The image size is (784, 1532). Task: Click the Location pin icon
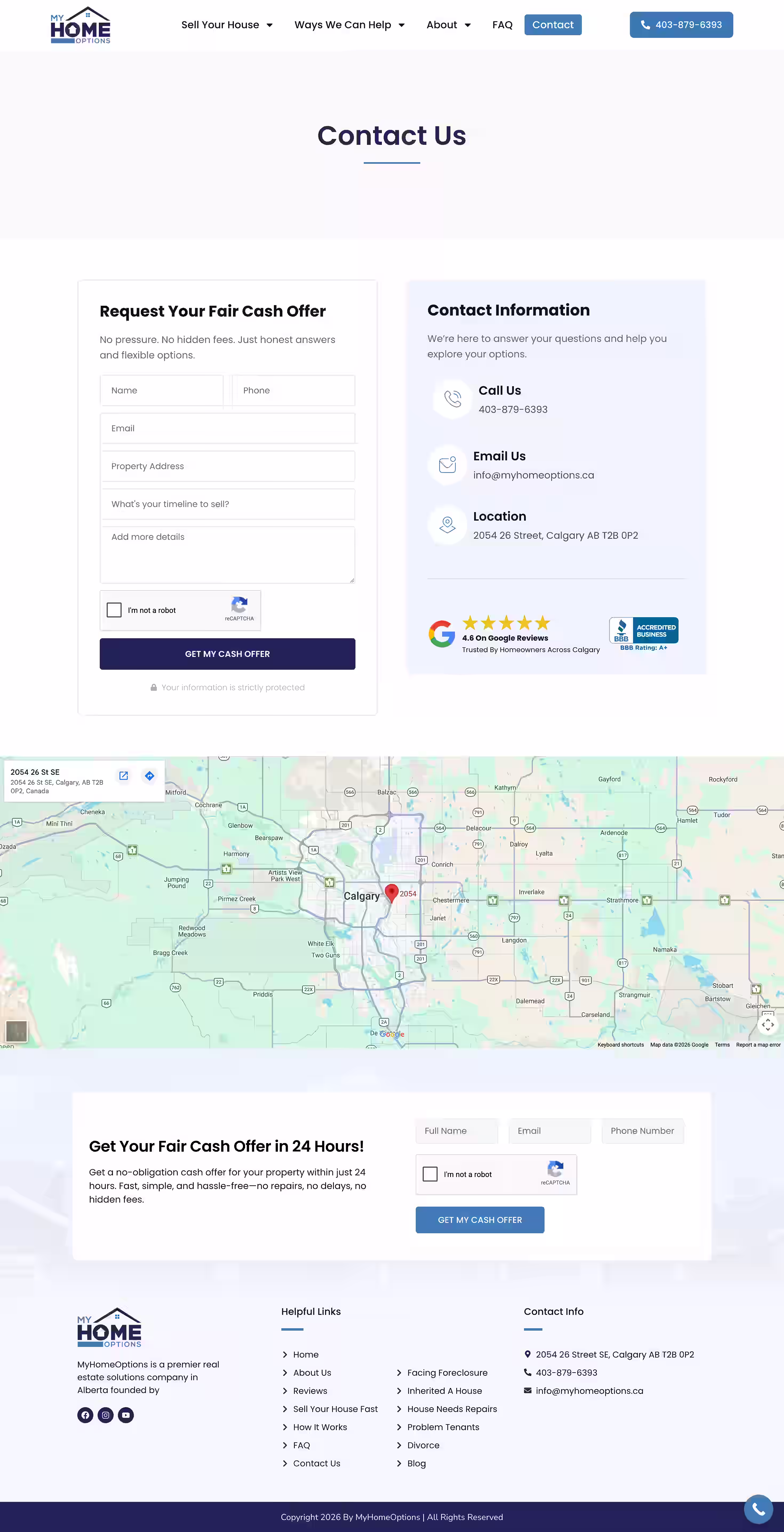[447, 525]
